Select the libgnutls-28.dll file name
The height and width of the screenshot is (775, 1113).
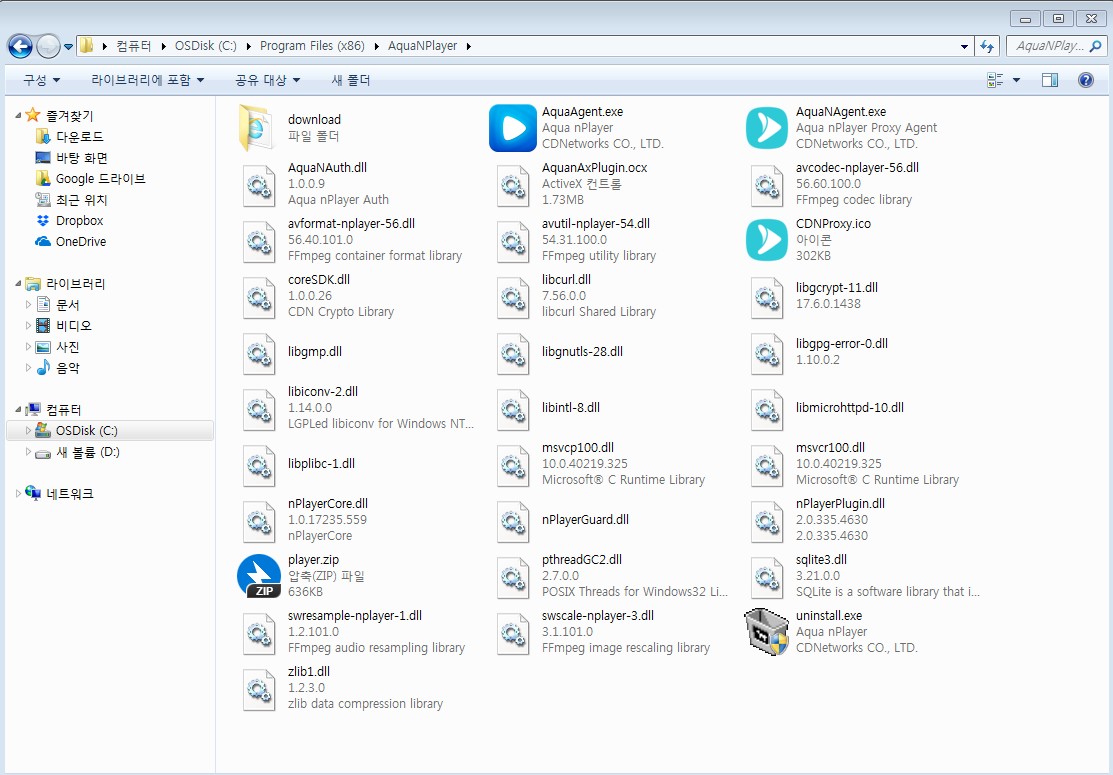(582, 352)
